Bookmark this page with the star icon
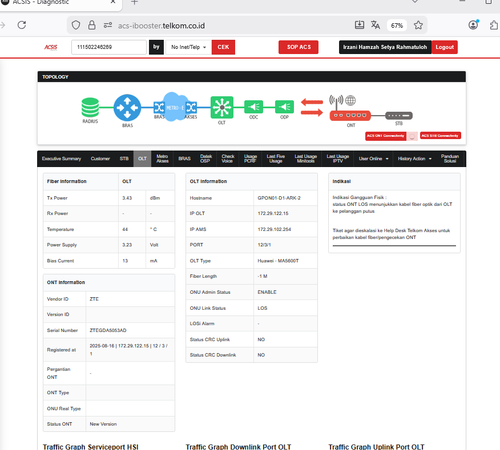Image resolution: width=500 pixels, height=450 pixels. tap(418, 25)
